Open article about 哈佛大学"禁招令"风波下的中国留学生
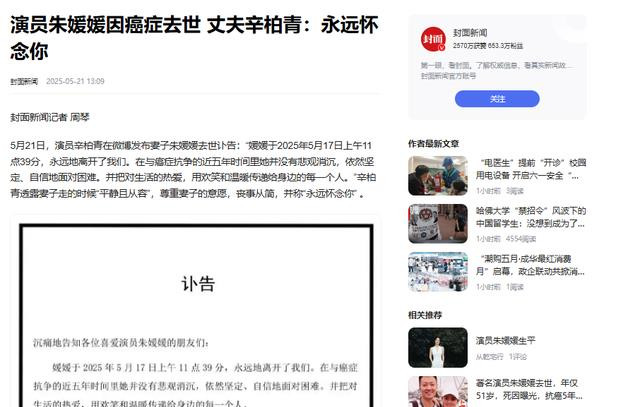The image size is (640, 407). (531, 217)
